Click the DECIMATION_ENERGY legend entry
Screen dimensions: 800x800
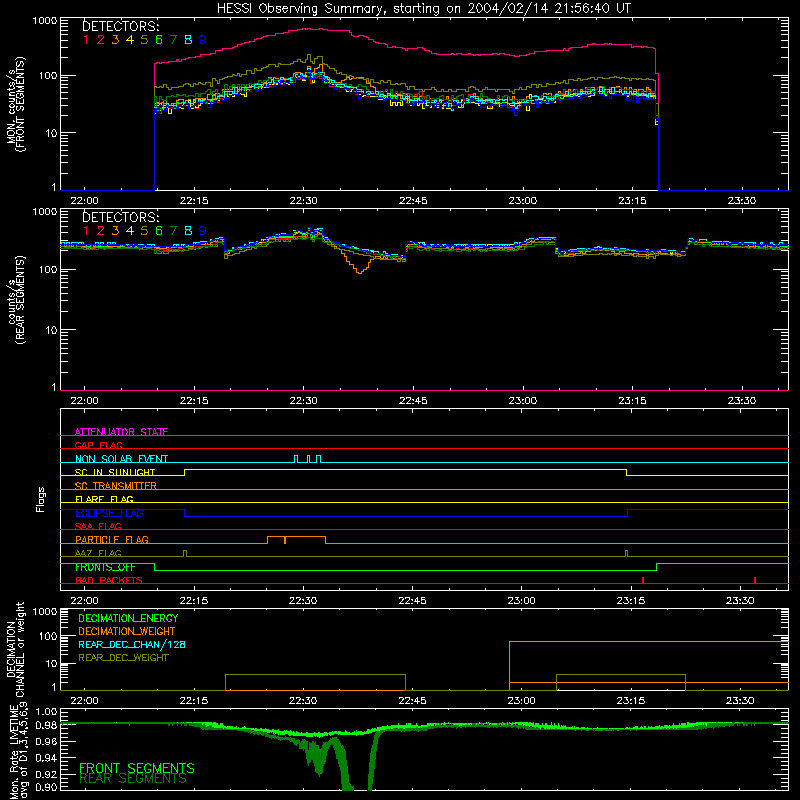128,618
